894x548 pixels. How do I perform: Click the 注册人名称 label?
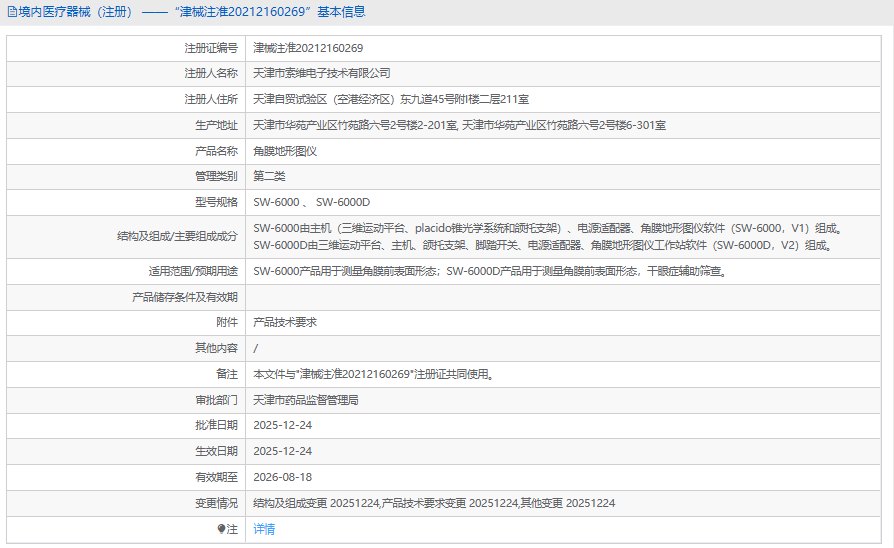coord(211,74)
